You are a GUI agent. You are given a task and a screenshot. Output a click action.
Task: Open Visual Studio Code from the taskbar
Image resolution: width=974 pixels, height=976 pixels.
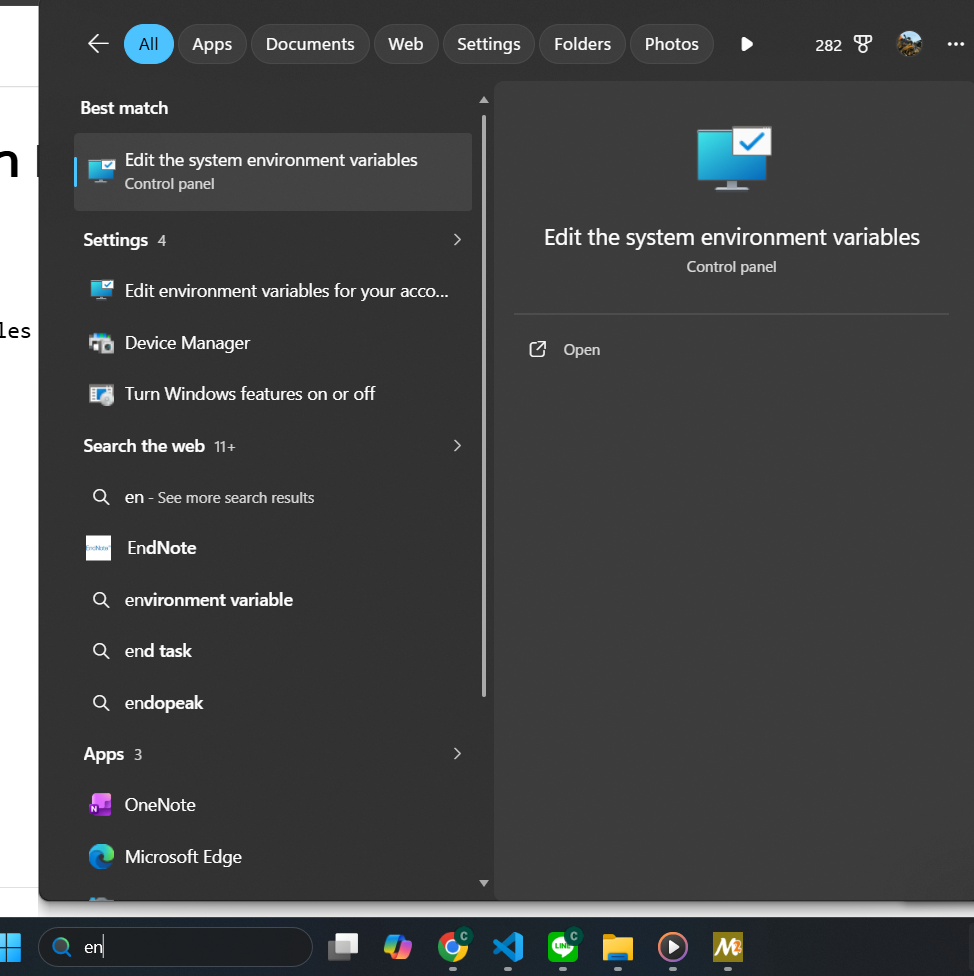pos(508,946)
